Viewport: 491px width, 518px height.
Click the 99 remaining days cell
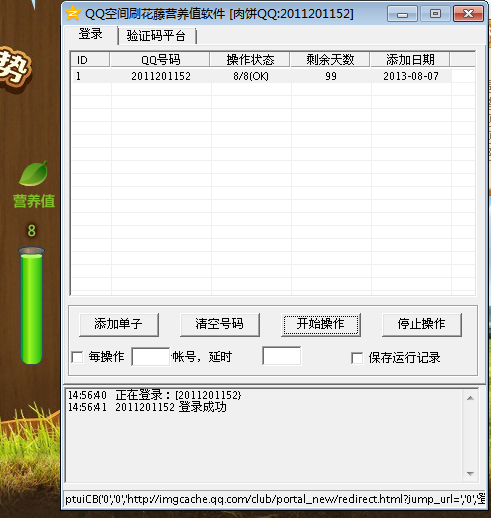331,76
